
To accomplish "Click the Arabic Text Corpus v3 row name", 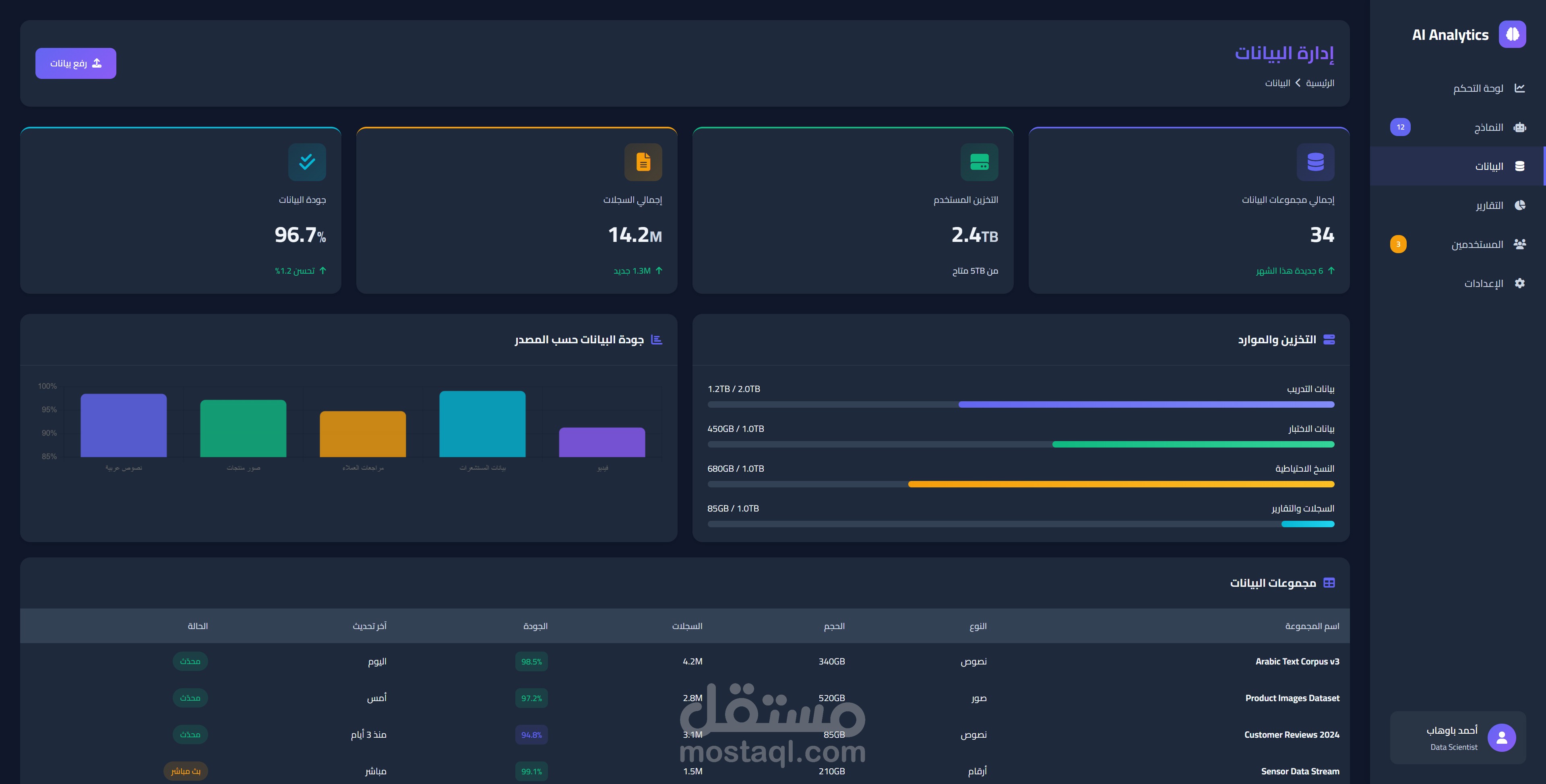I will (x=1297, y=661).
